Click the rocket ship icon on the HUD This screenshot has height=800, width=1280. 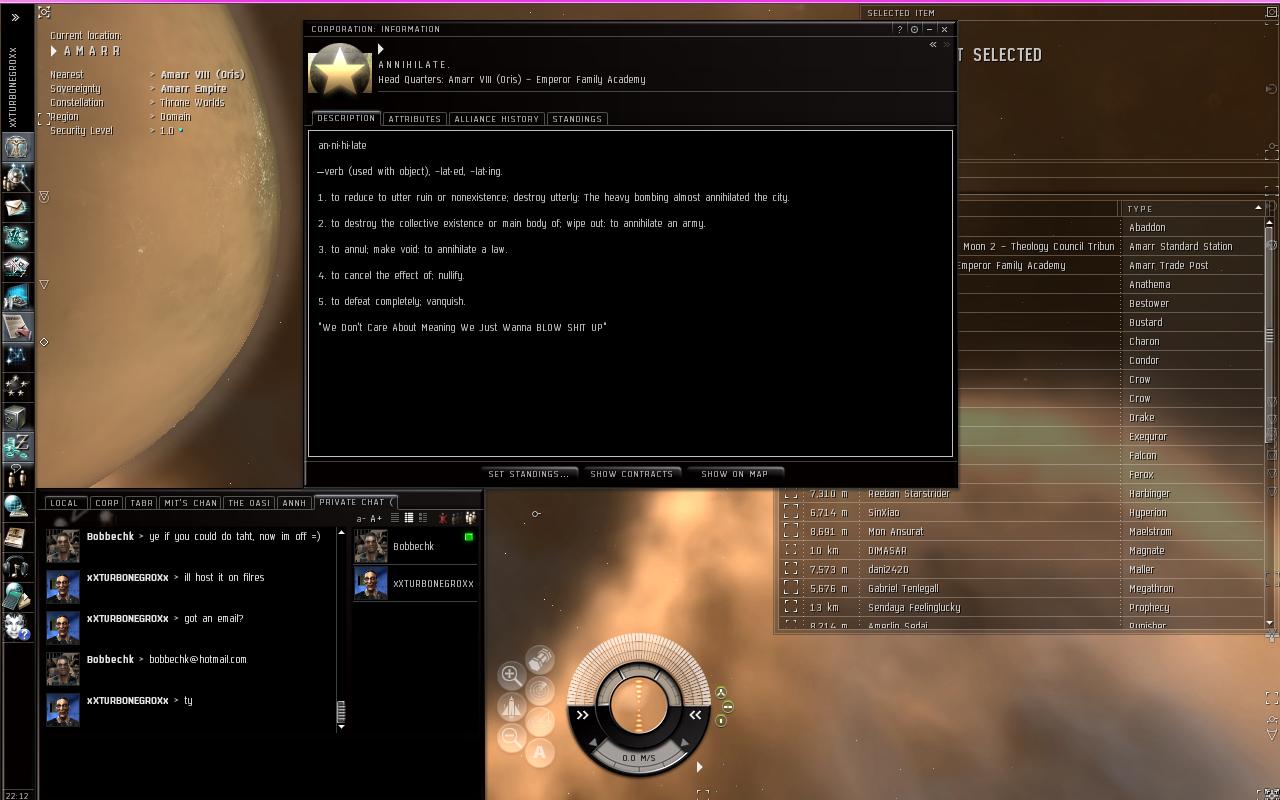(511, 707)
